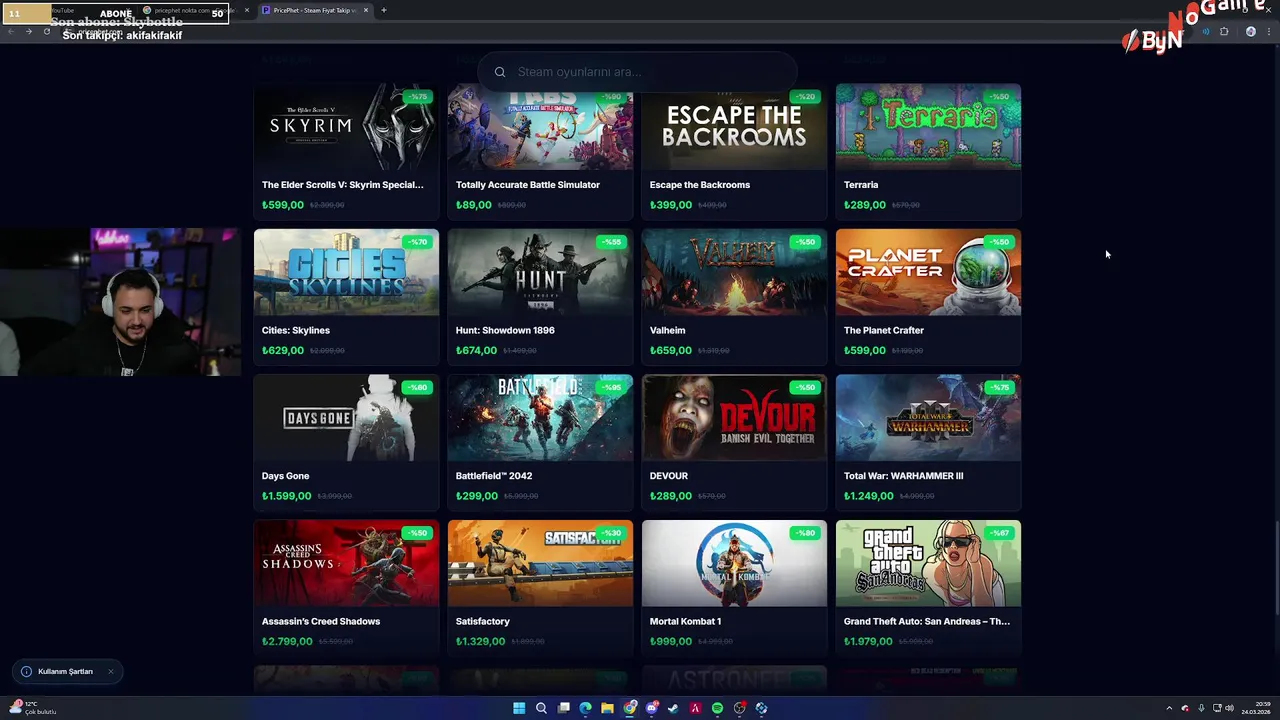Click the ₺1.979,00 GTA San Andreas price
Viewport: 1280px width, 720px height.
tap(869, 642)
